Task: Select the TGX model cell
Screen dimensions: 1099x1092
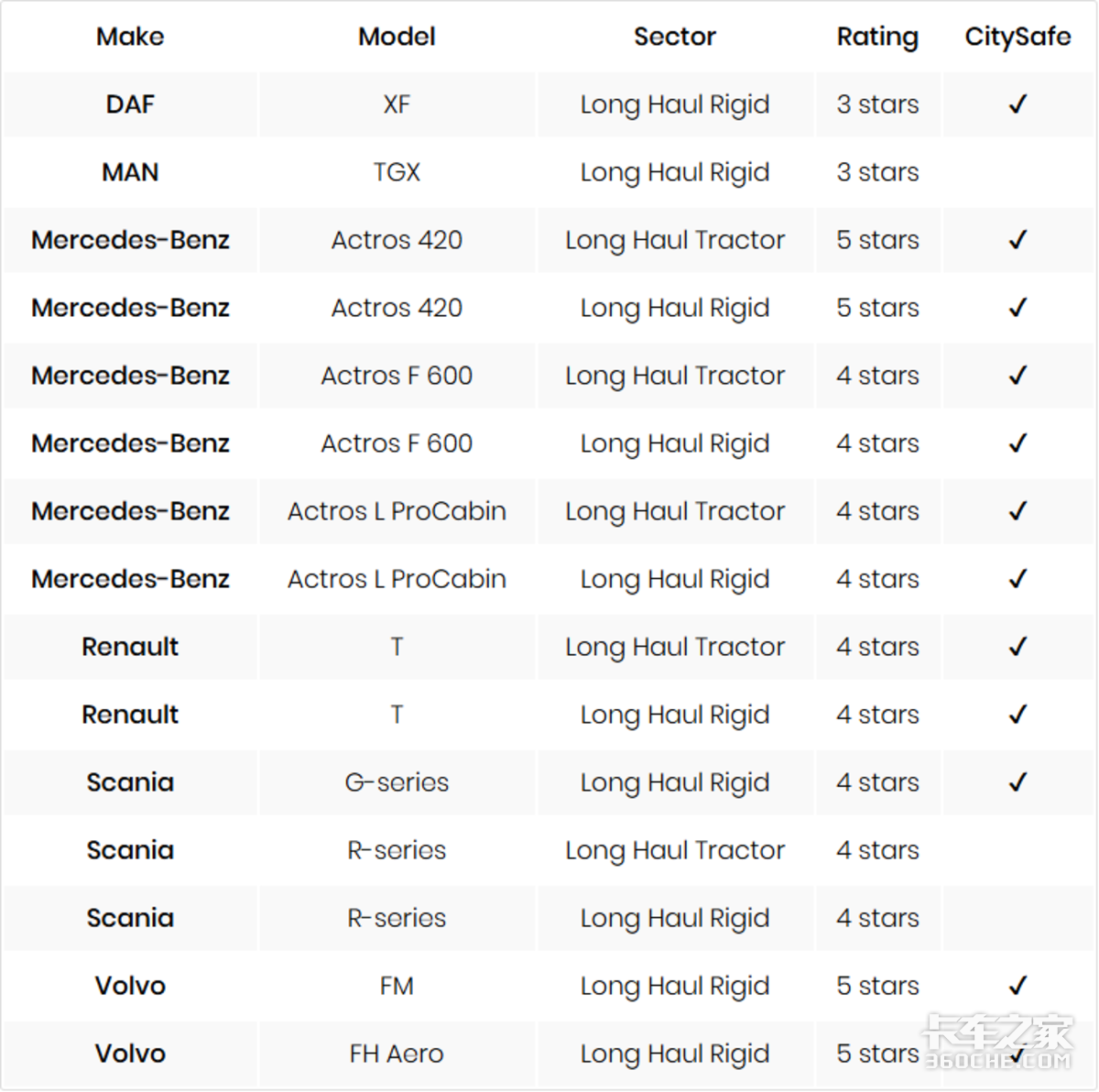Action: (397, 172)
